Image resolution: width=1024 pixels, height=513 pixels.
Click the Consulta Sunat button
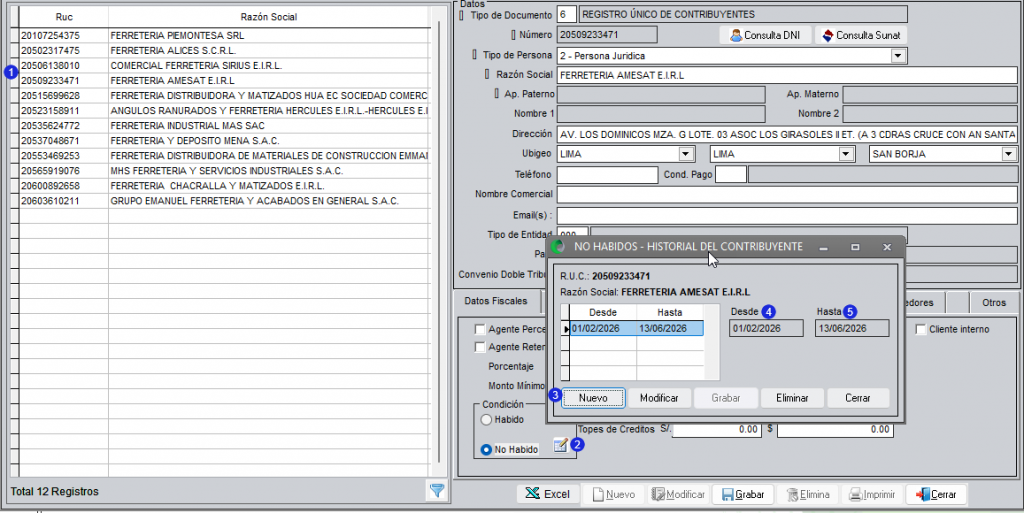click(861, 35)
